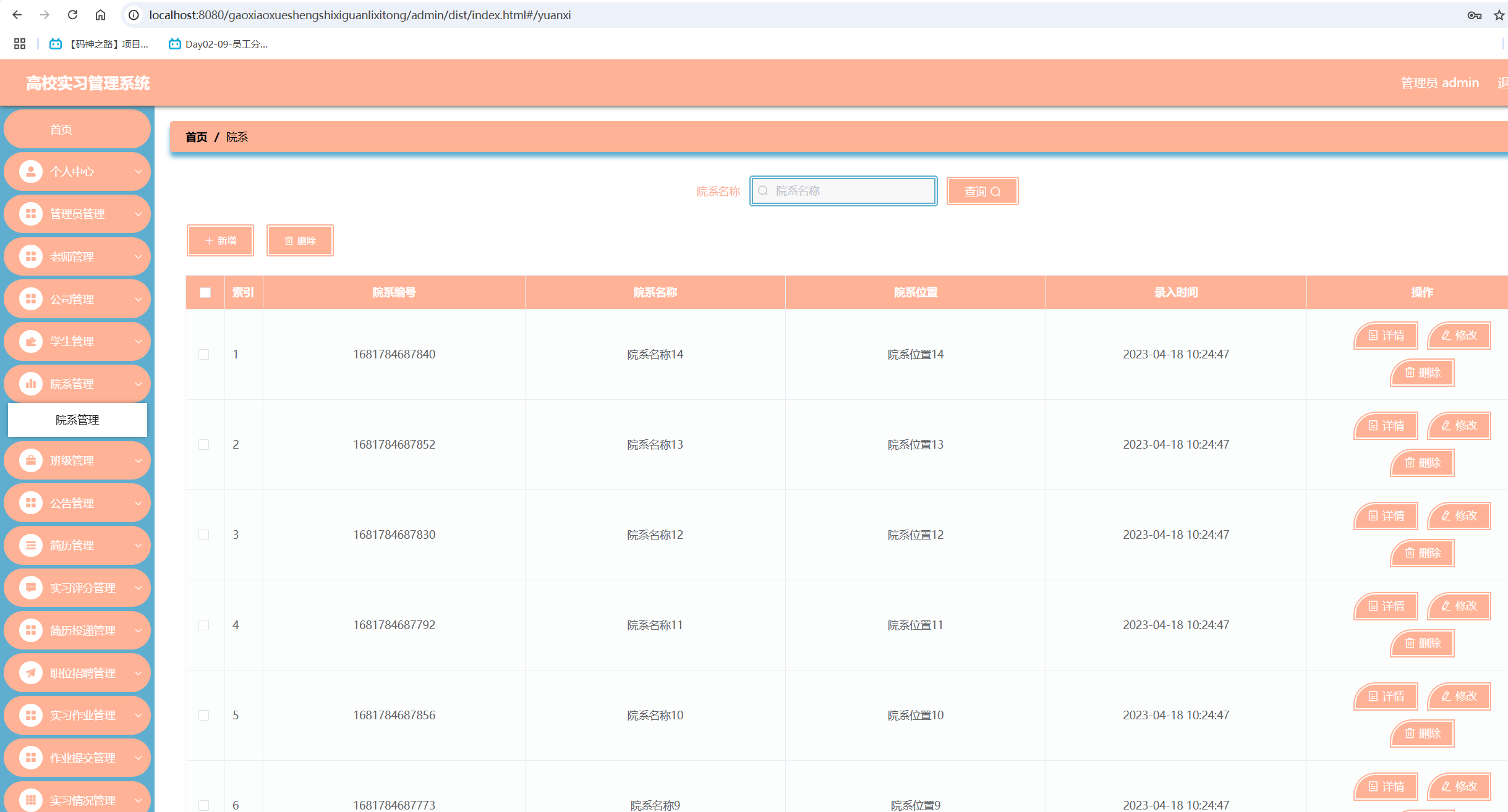This screenshot has width=1508, height=812.
Task: Focus the 院系名称 search input
Action: pos(843,191)
